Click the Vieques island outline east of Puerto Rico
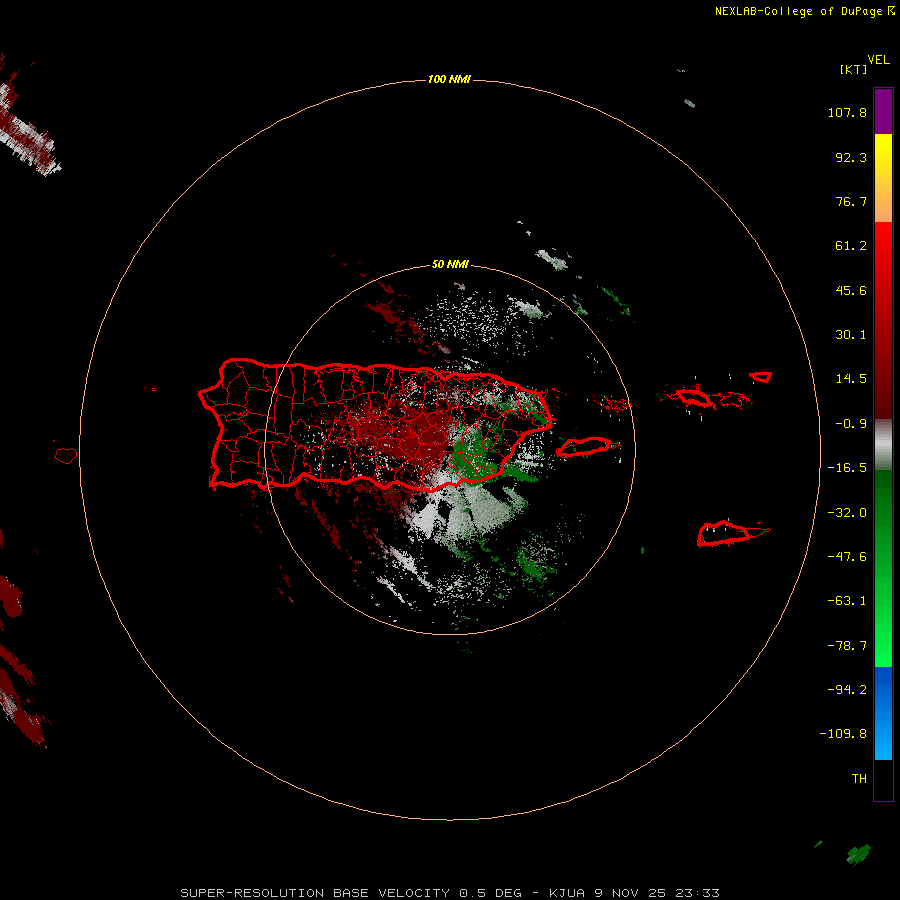The width and height of the screenshot is (900, 900). point(584,447)
